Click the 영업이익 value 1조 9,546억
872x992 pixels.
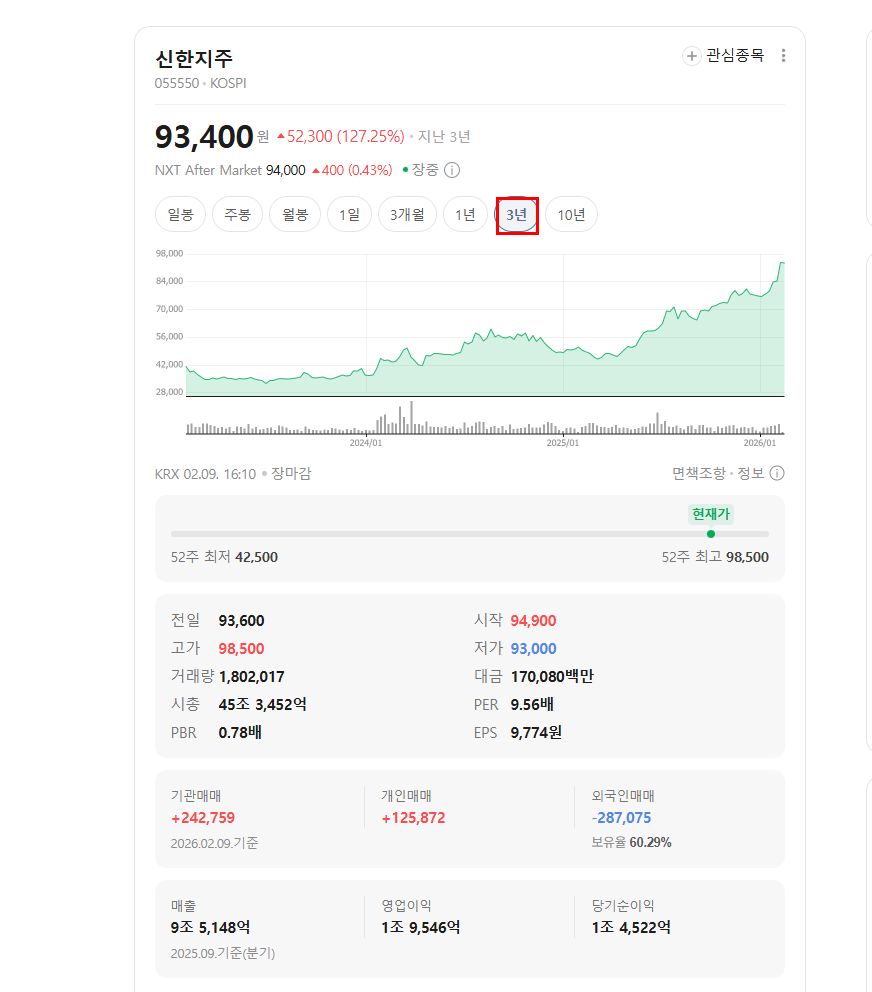[x=420, y=927]
